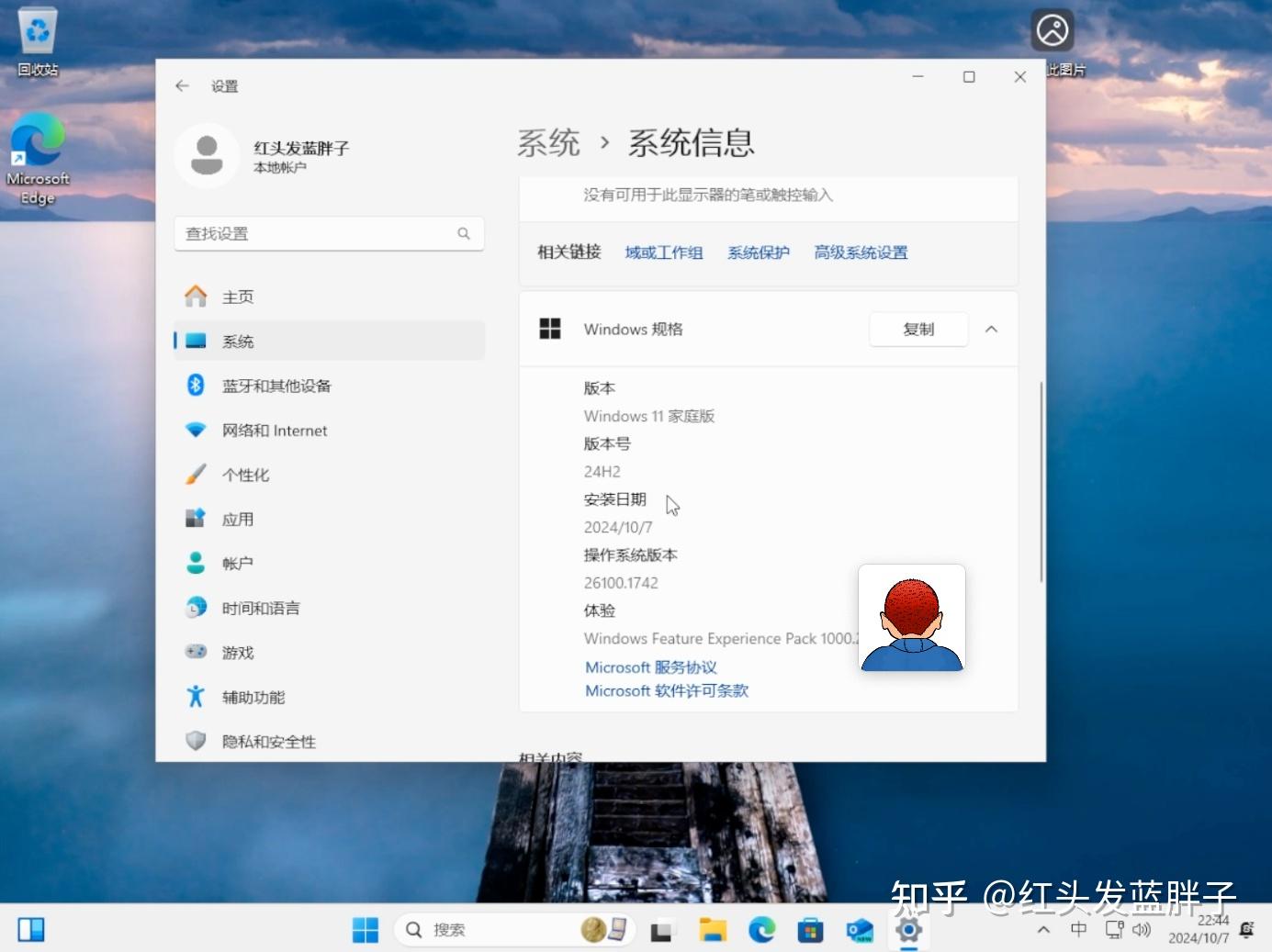Screen dimensions: 1272x952
Task: Open the 红头发蓝胖子 account profile
Action: pos(265,156)
